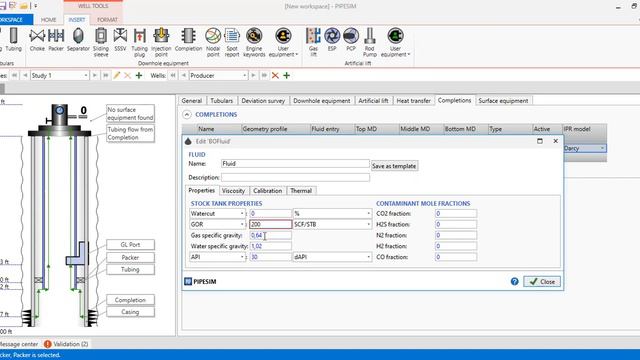640x360 pixels.
Task: Open the Deviation survey tab
Action: tap(263, 101)
